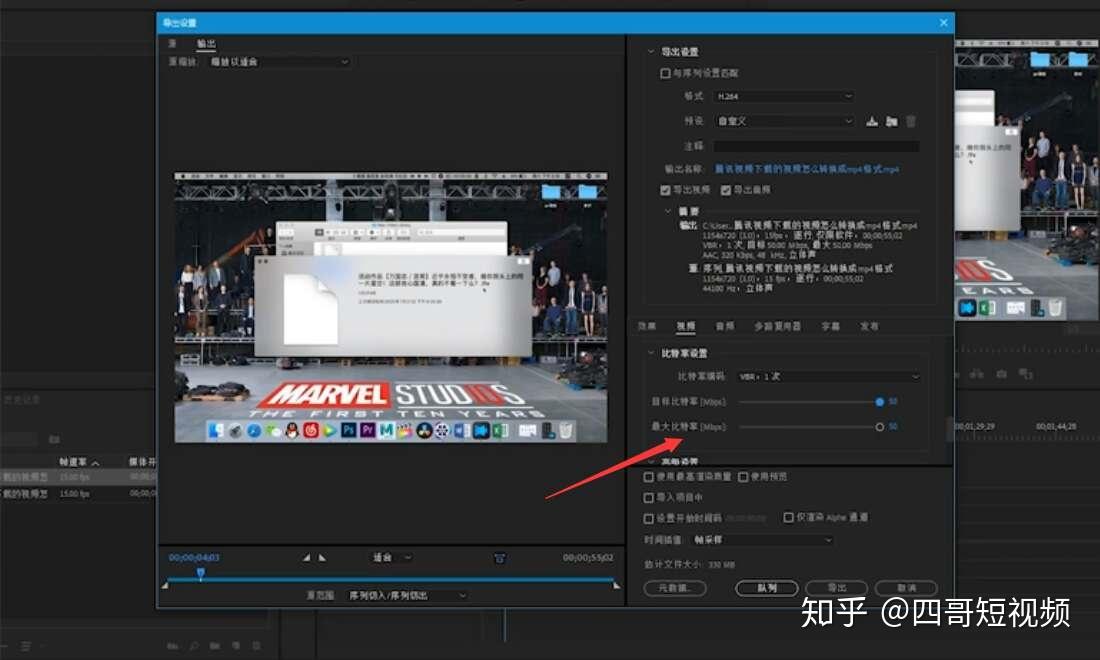1100x660 pixels.
Task: Click the 导出 button
Action: tap(837, 588)
